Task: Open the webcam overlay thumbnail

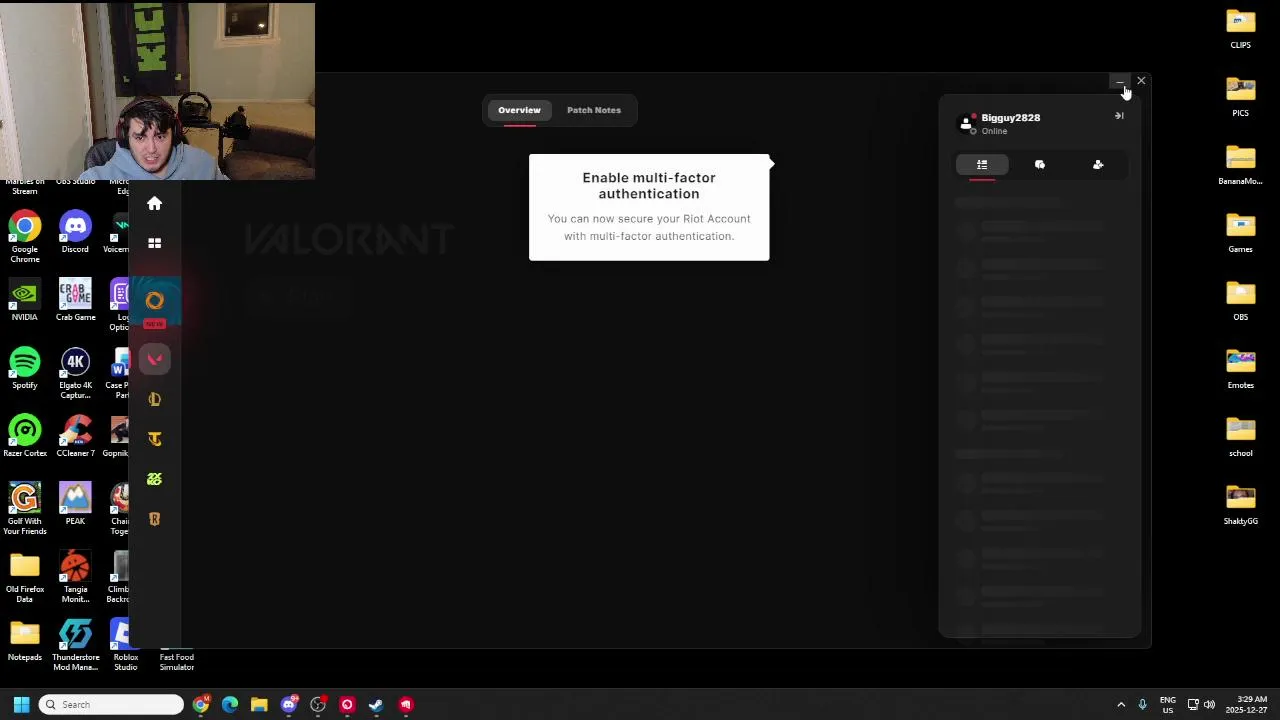Action: pos(157,91)
